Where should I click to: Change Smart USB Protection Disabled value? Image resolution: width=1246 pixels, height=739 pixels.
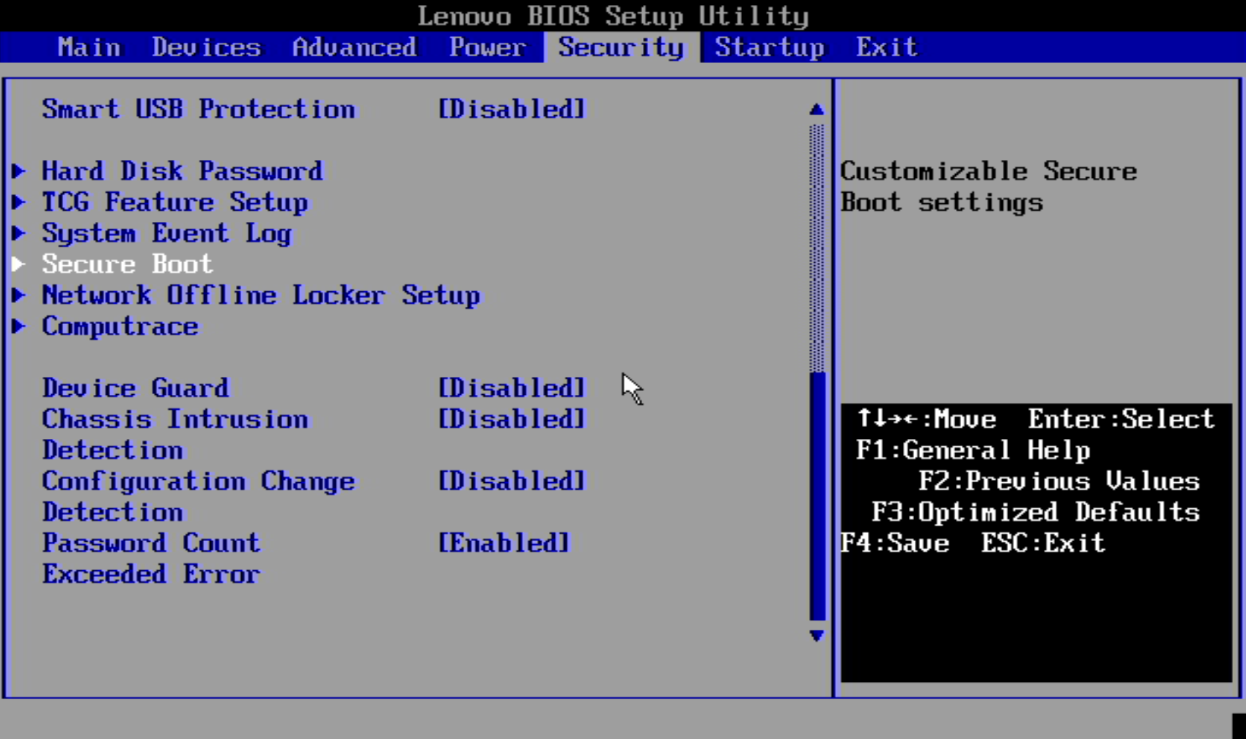pyautogui.click(x=512, y=109)
